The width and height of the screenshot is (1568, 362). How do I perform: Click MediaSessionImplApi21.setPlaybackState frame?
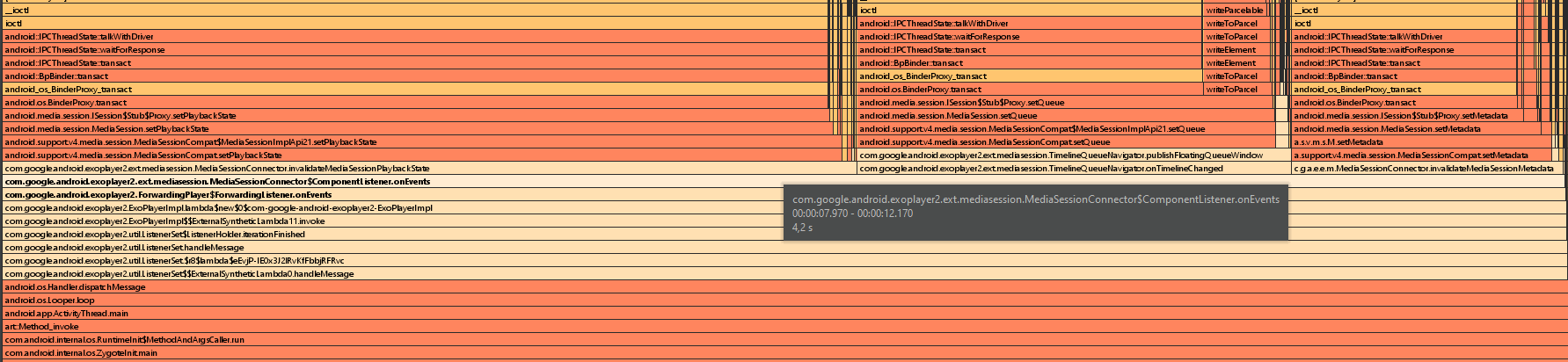pos(422,142)
